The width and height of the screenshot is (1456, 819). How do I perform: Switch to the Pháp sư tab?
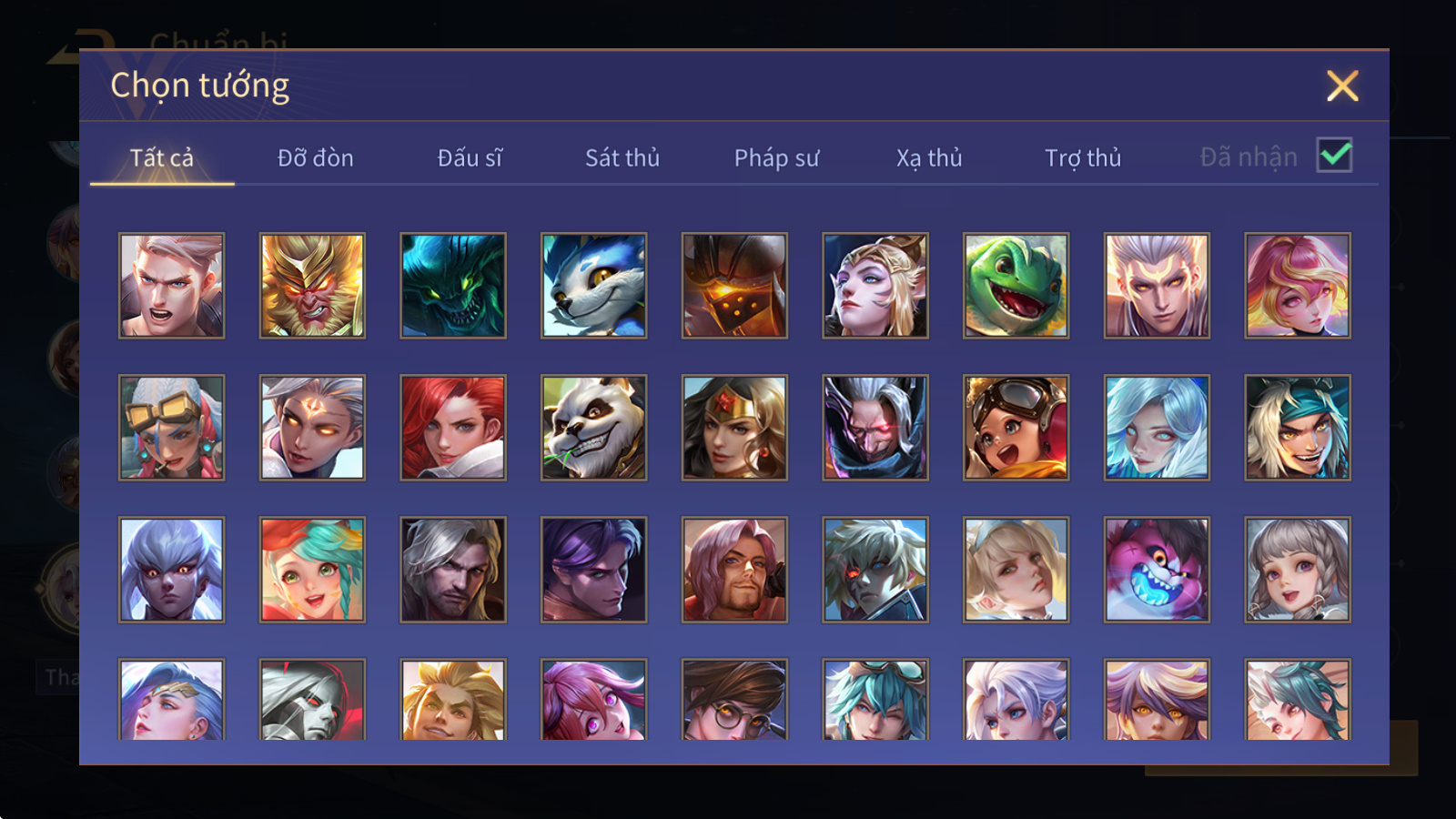pyautogui.click(x=776, y=158)
